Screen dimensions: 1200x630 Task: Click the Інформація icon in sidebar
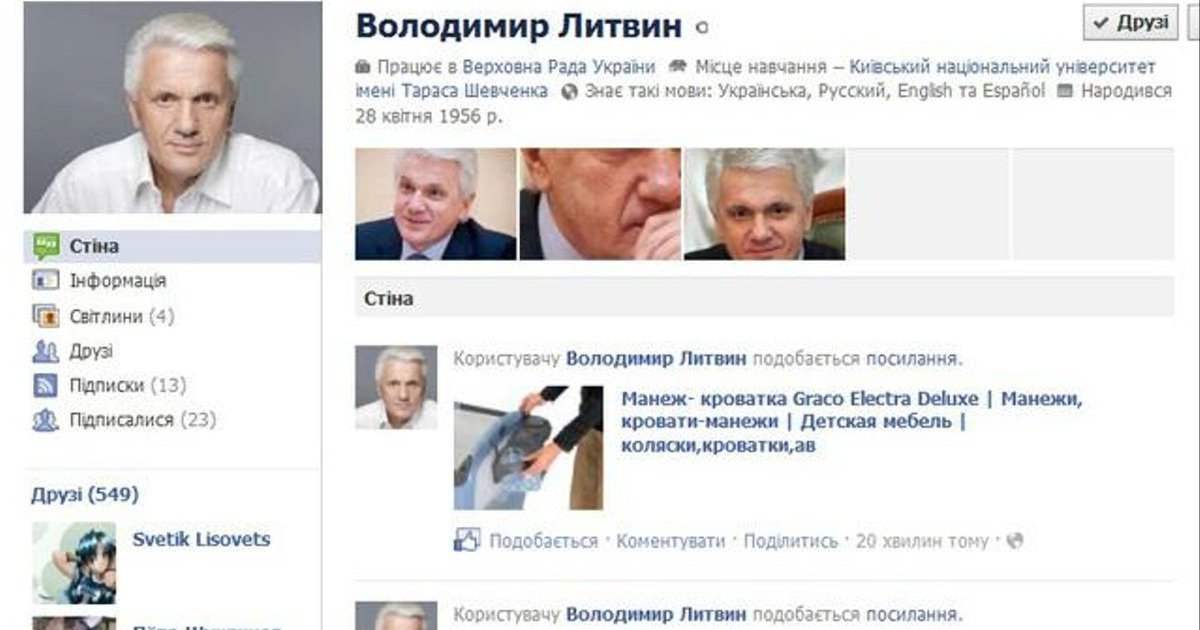[46, 281]
